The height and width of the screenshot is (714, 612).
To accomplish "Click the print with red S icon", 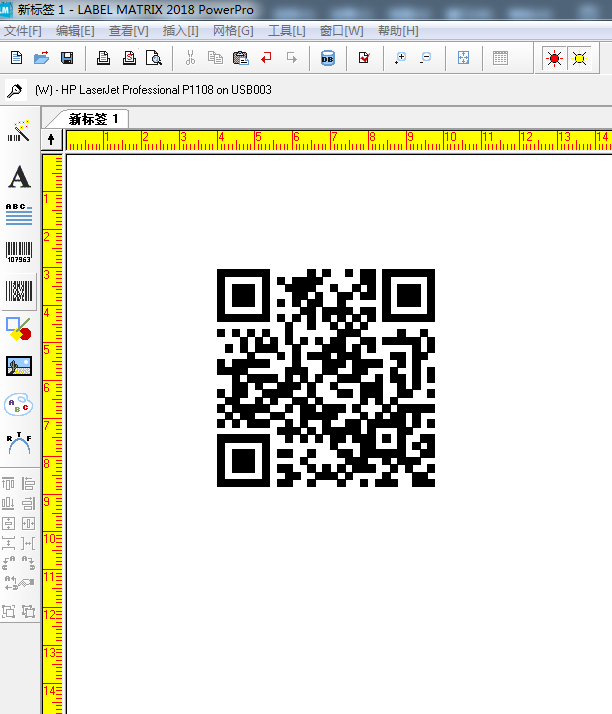I will [129, 58].
